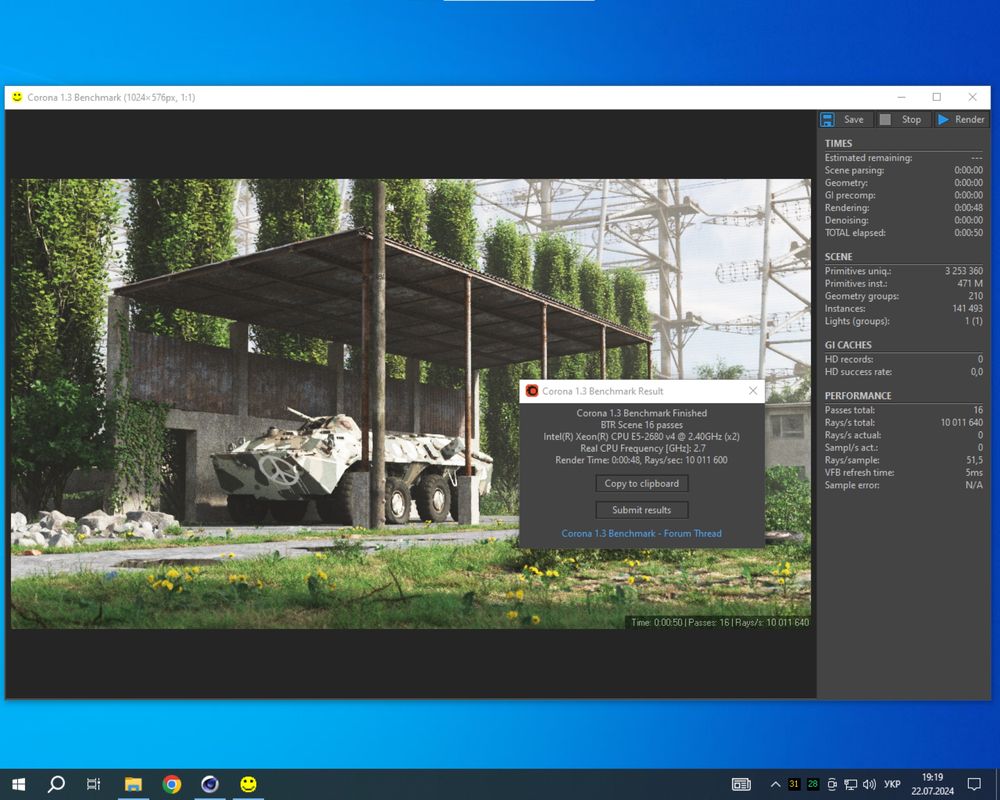Open Windows Search from the taskbar
This screenshot has width=1000, height=800.
coord(56,784)
